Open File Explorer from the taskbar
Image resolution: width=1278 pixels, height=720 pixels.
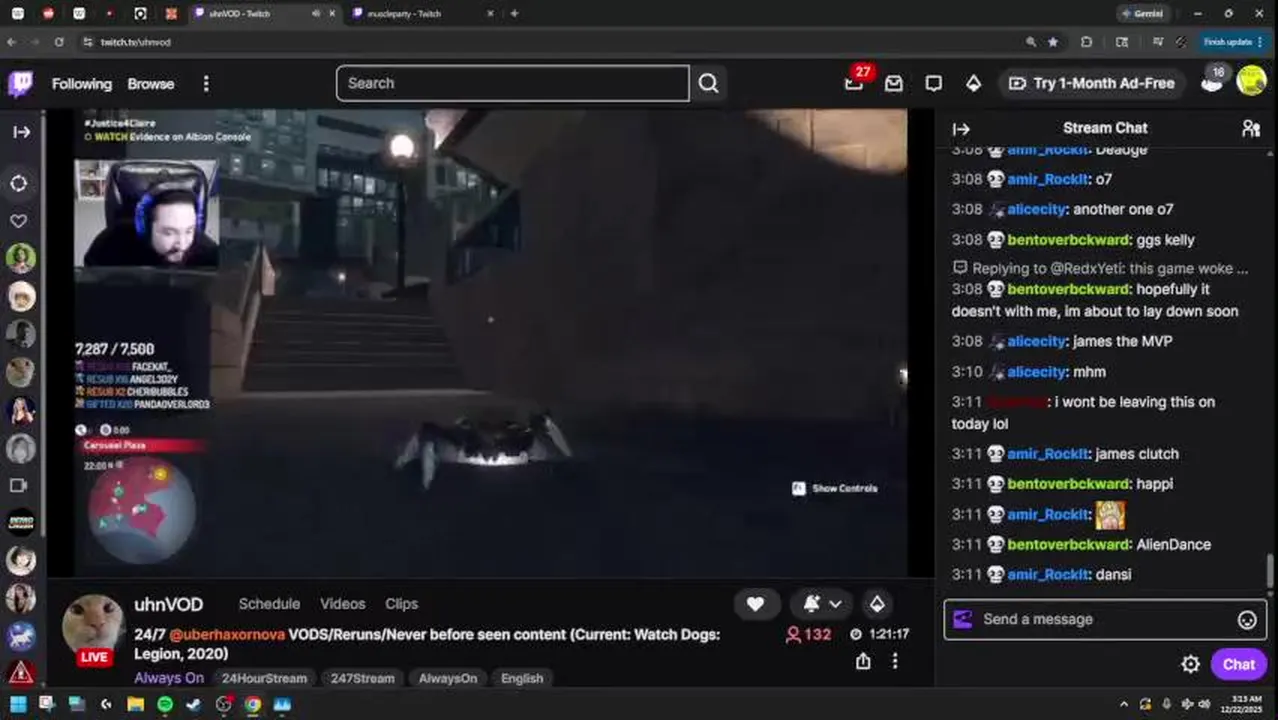click(x=135, y=704)
